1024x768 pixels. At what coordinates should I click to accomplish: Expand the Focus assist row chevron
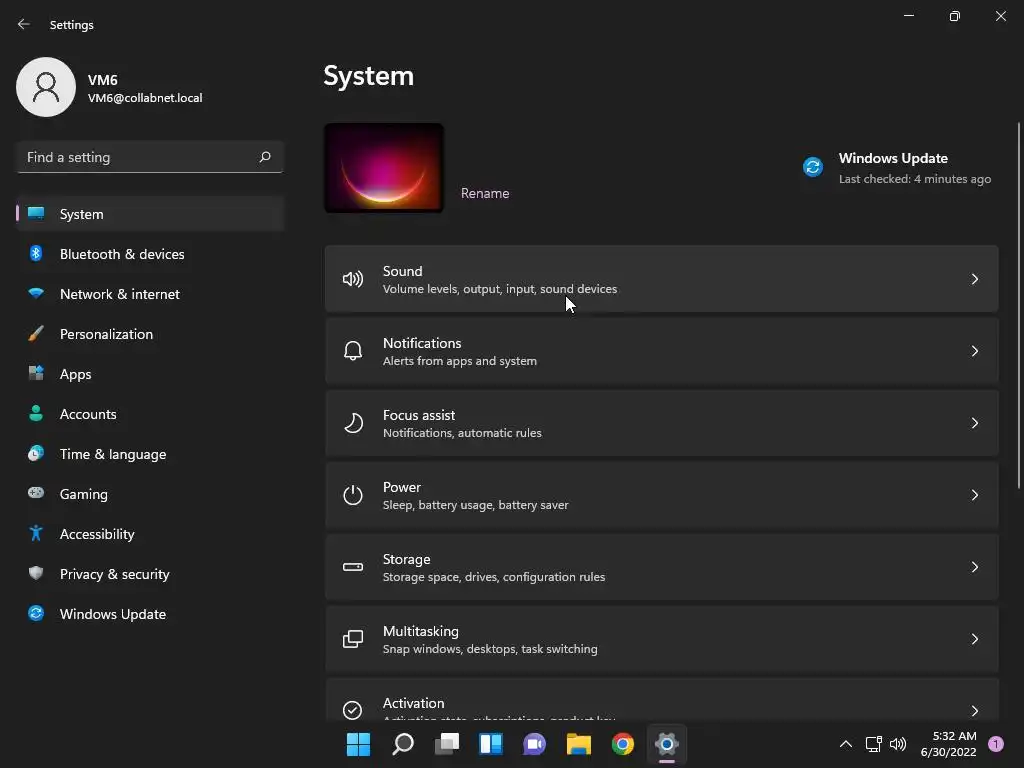pyautogui.click(x=974, y=423)
